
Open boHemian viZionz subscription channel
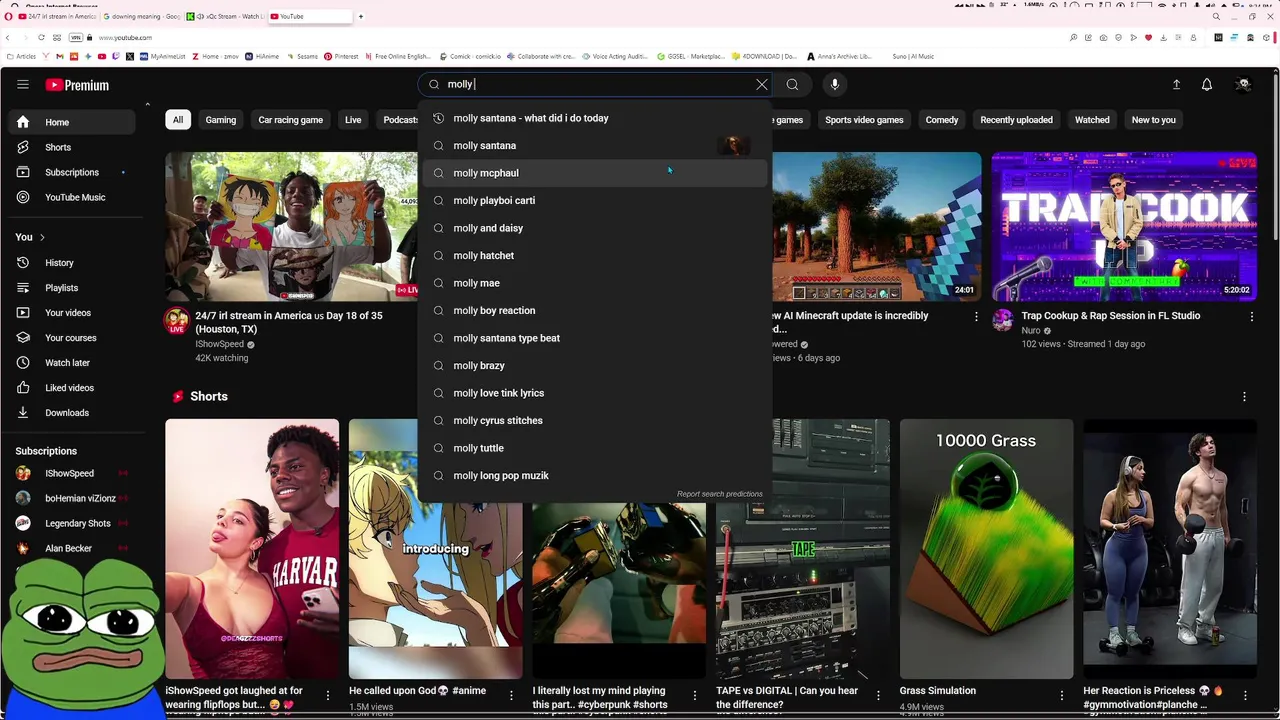[70, 498]
